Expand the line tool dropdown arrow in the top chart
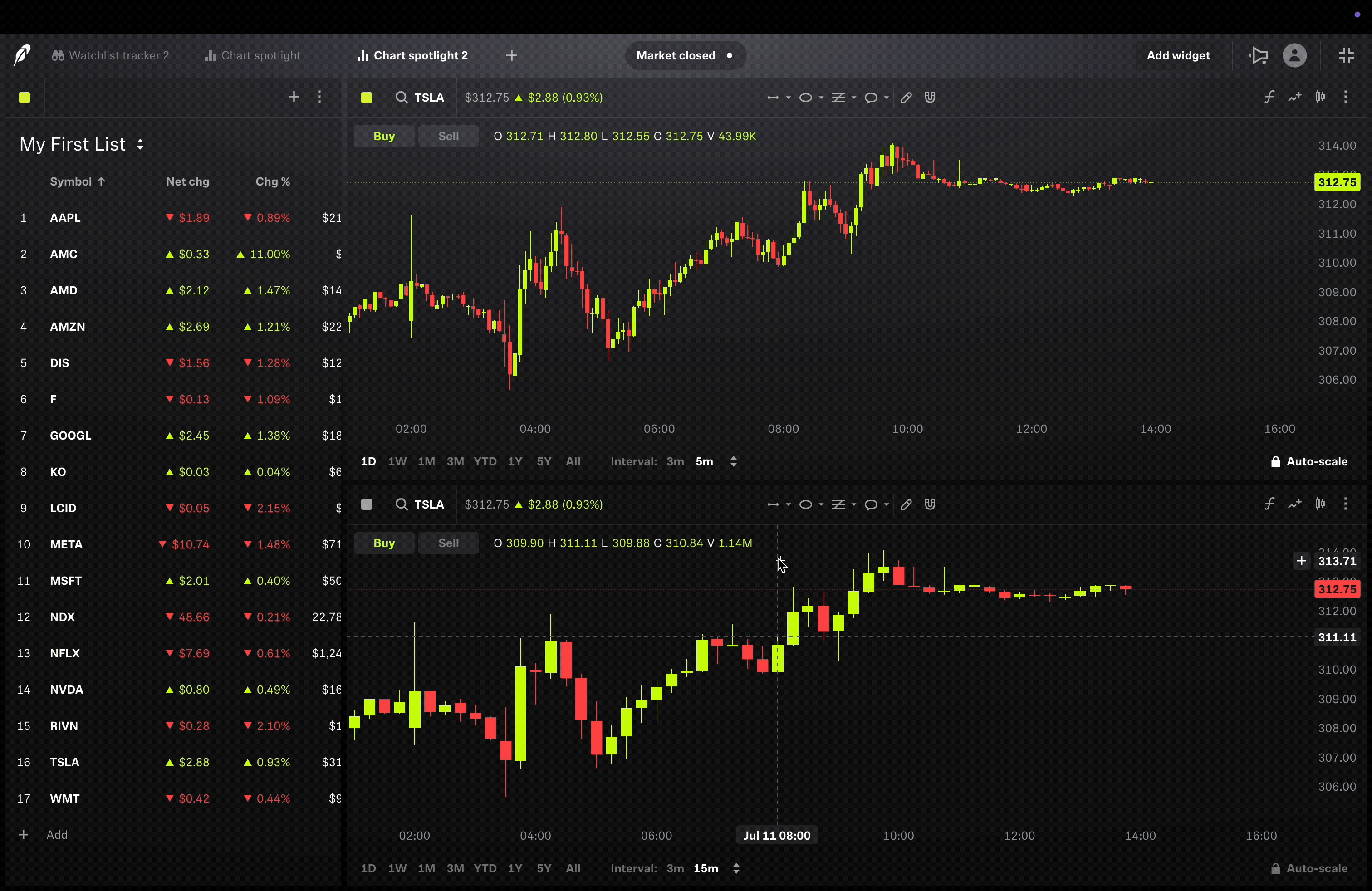Image resolution: width=1372 pixels, height=891 pixels. [x=788, y=98]
